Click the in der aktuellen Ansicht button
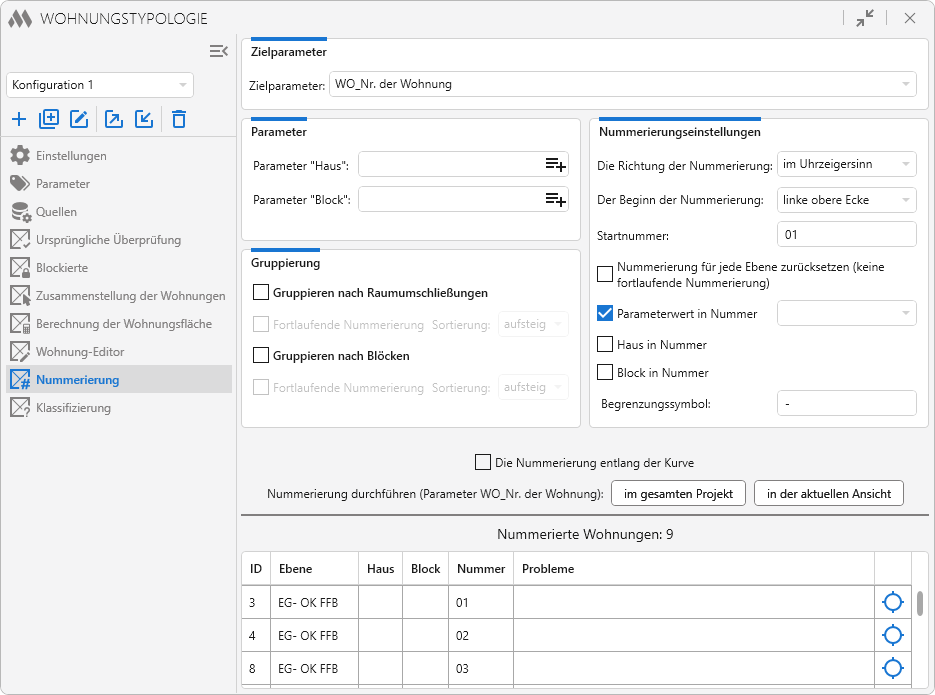 829,493
